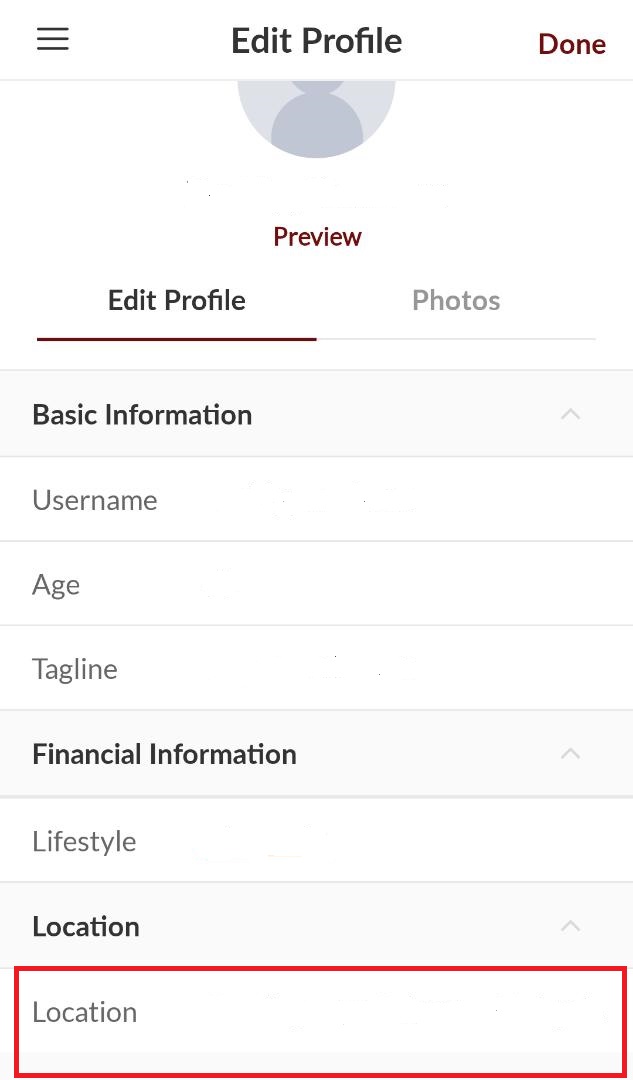Image resolution: width=633 pixels, height=1080 pixels.
Task: Open the Lifestyle field row
Action: [x=316, y=841]
